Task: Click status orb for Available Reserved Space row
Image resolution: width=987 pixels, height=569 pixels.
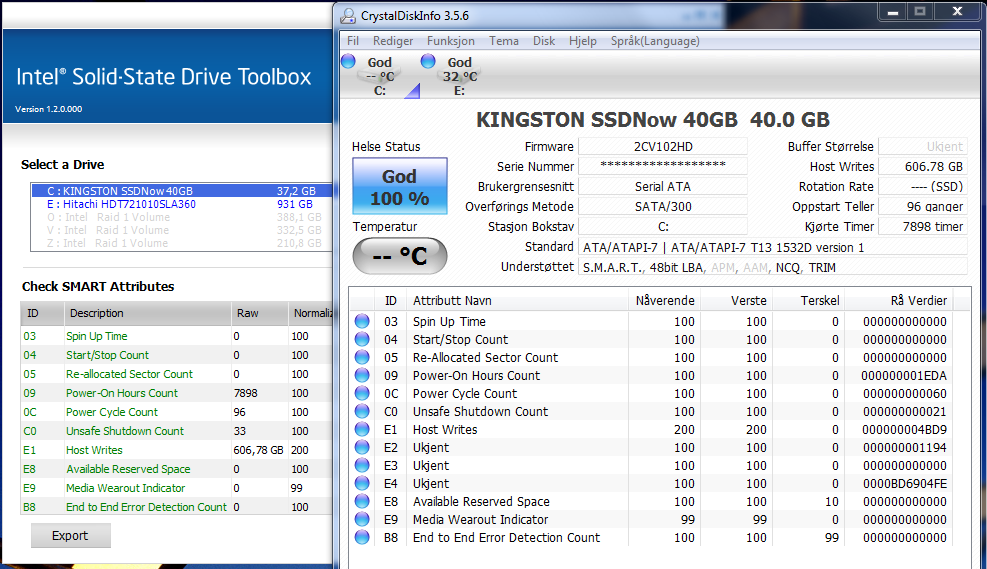Action: [362, 502]
